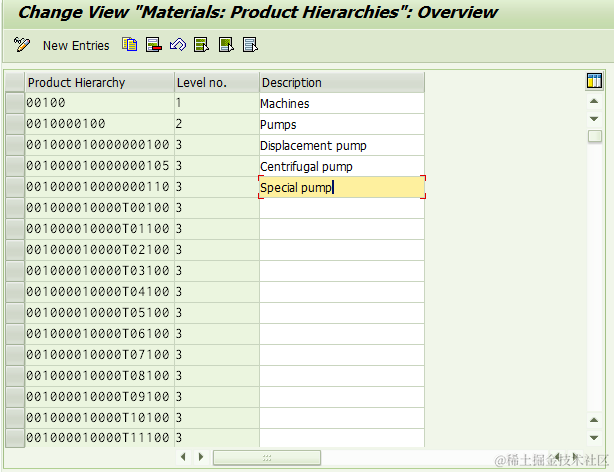Click top vertical scroll down arrow
The width and height of the screenshot is (614, 472).
coord(594,119)
